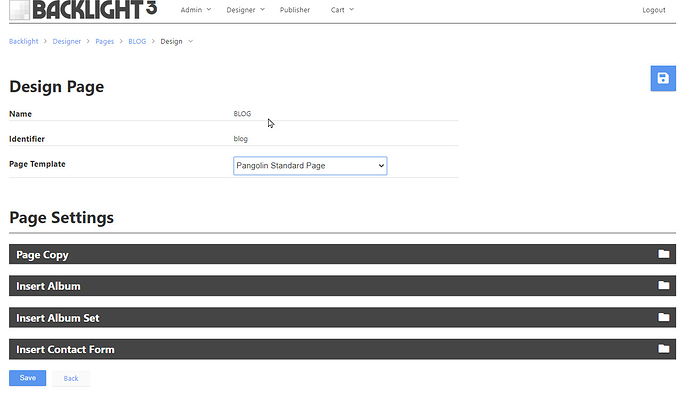Click the Back button
690x401 pixels.
click(x=71, y=378)
